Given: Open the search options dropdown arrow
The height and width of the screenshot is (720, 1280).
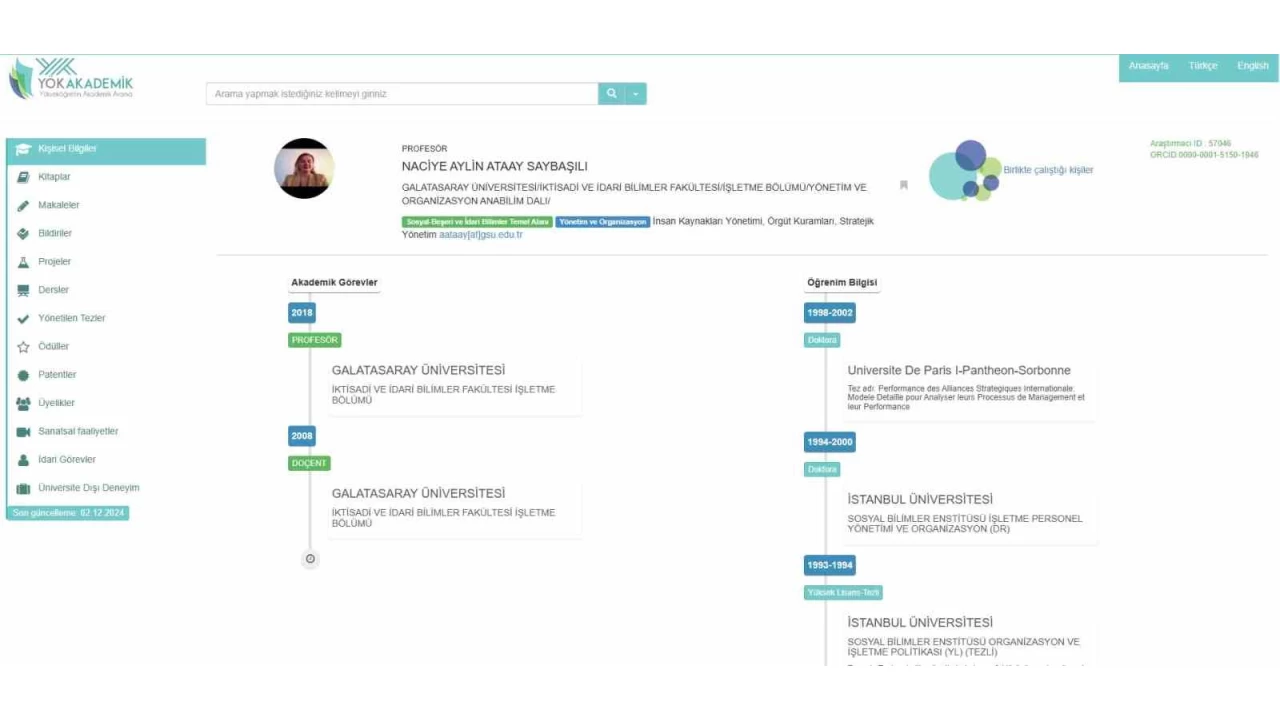Looking at the screenshot, I should [x=636, y=94].
